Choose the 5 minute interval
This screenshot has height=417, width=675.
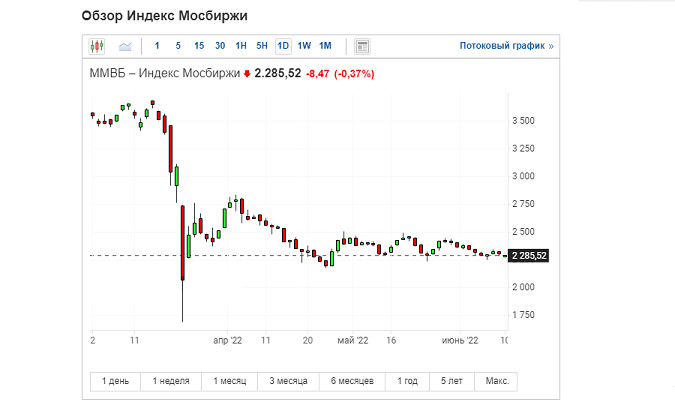178,46
